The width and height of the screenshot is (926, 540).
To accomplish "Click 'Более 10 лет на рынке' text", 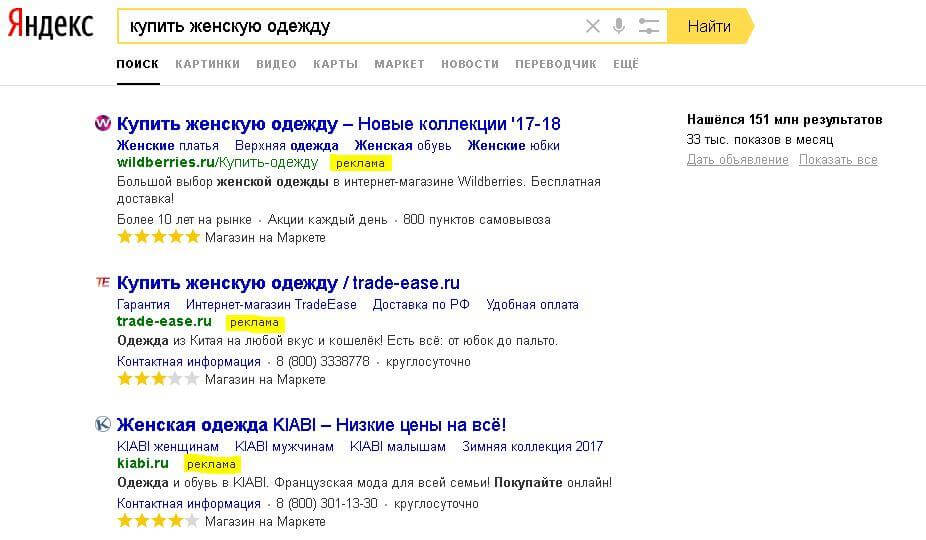I will click(184, 220).
